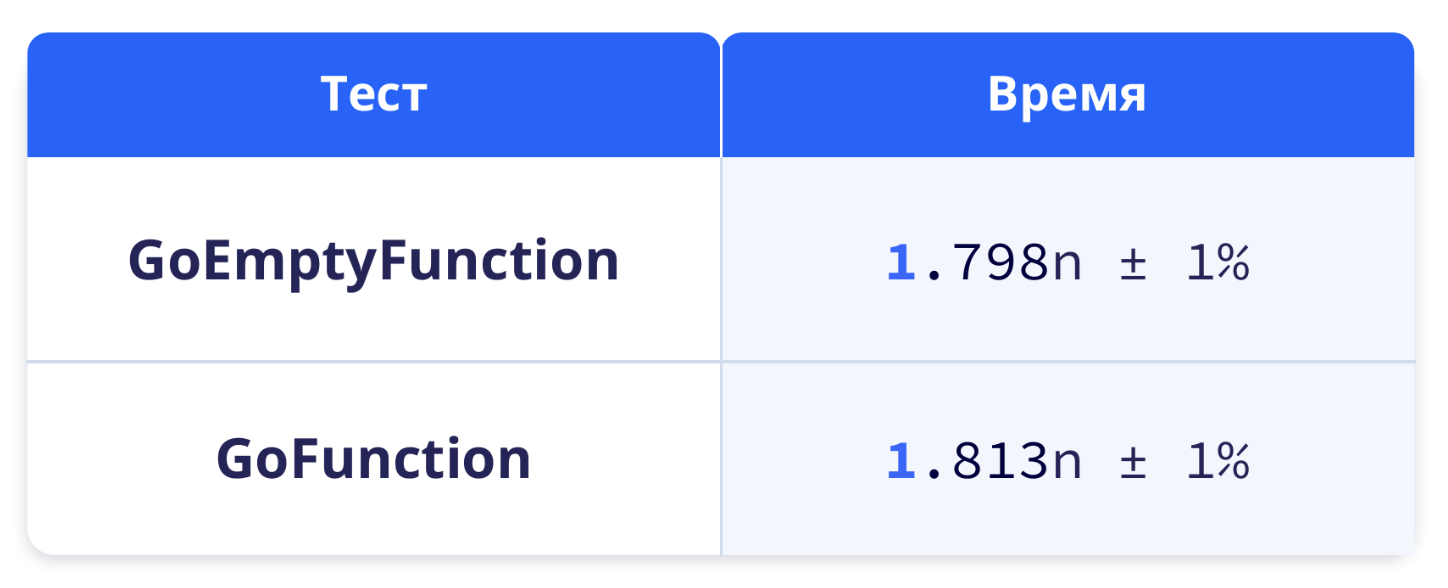1448x588 pixels.
Task: Click the 1.798n time value
Action: [985, 264]
